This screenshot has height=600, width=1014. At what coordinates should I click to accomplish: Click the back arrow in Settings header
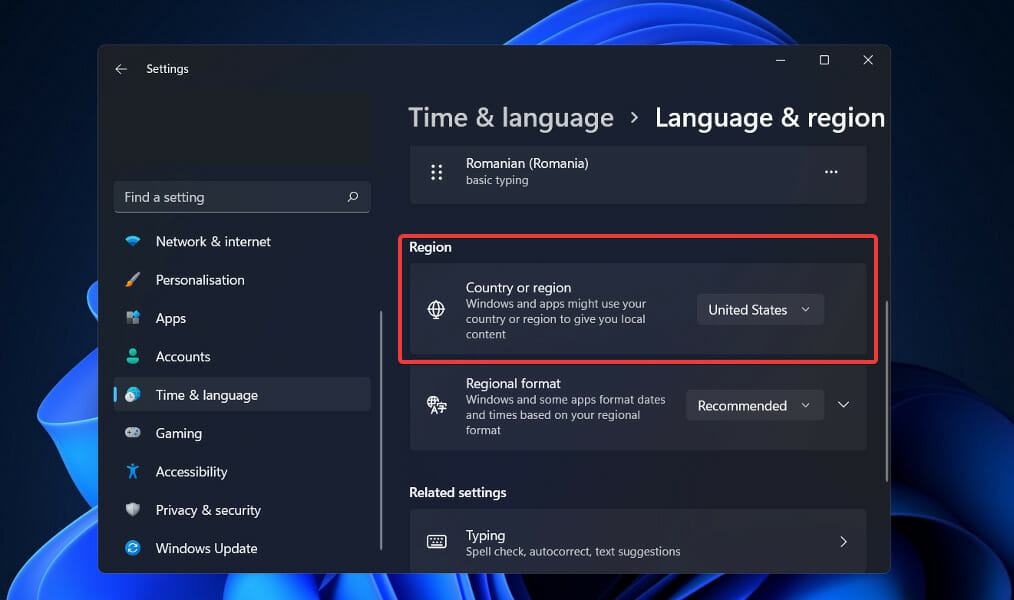(x=121, y=69)
